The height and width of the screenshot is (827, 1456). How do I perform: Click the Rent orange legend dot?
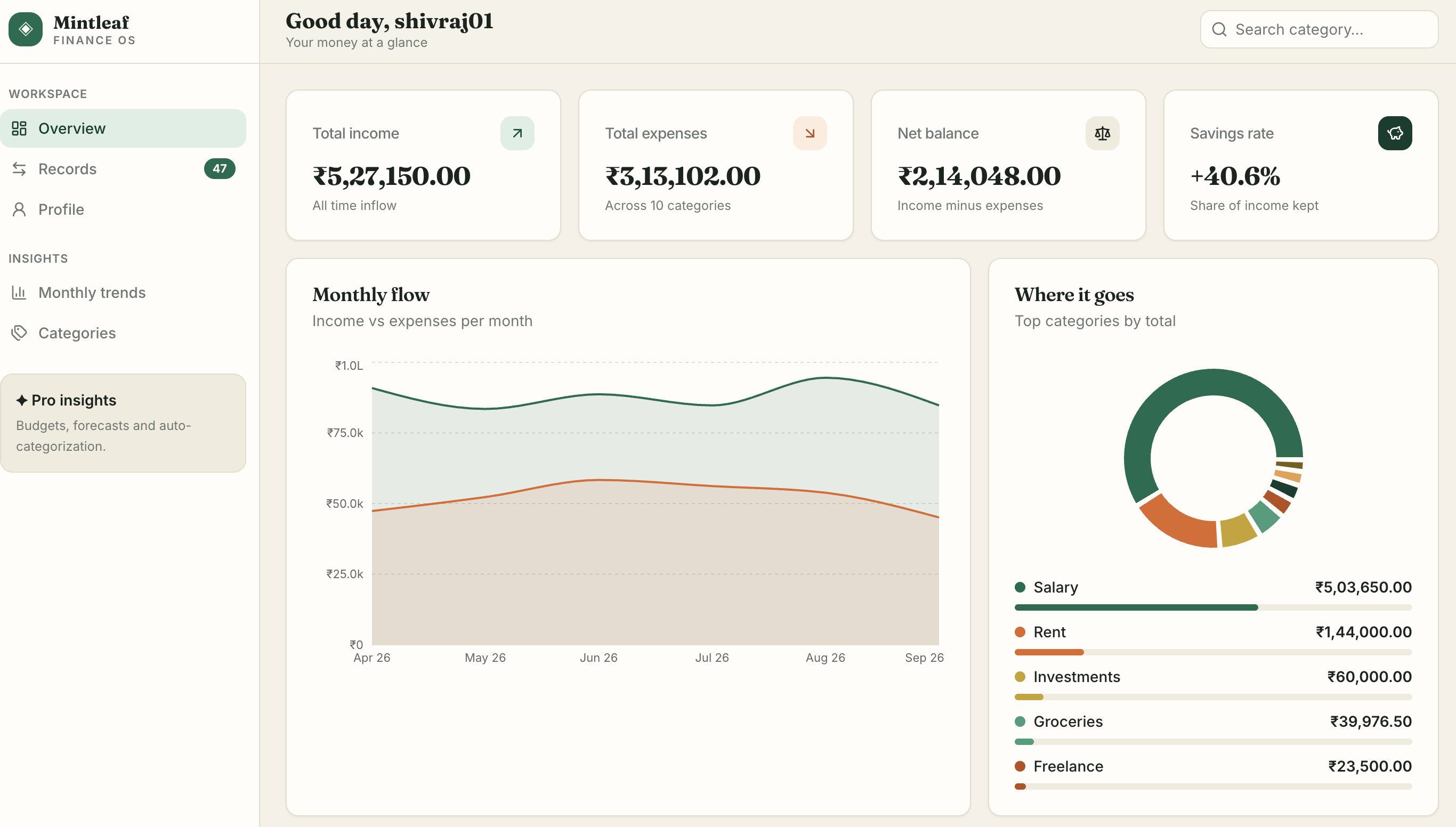coord(1020,632)
